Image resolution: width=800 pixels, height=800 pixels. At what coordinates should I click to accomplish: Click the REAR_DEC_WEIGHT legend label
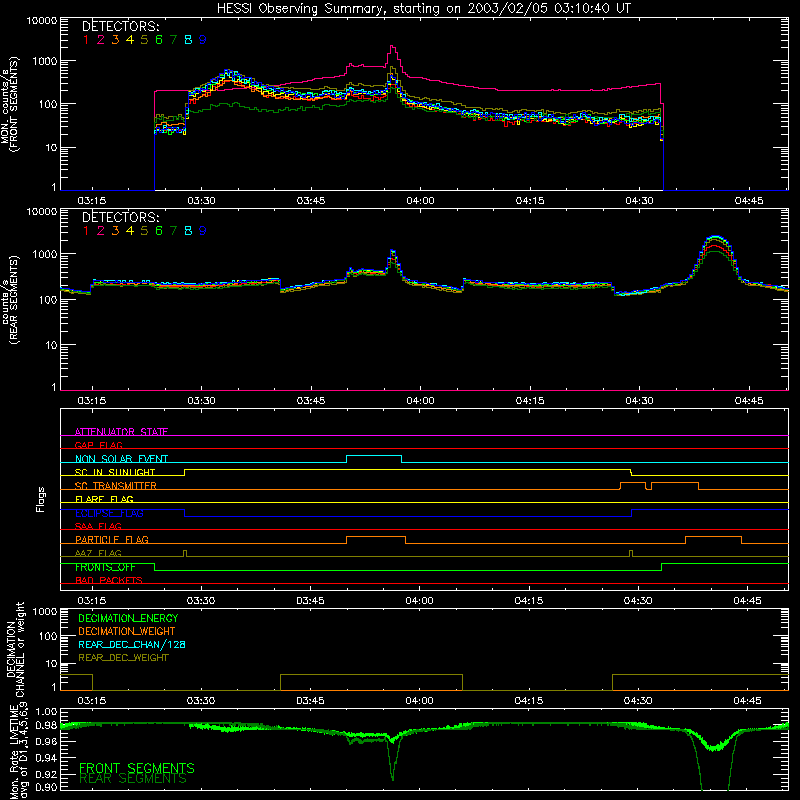(123, 658)
